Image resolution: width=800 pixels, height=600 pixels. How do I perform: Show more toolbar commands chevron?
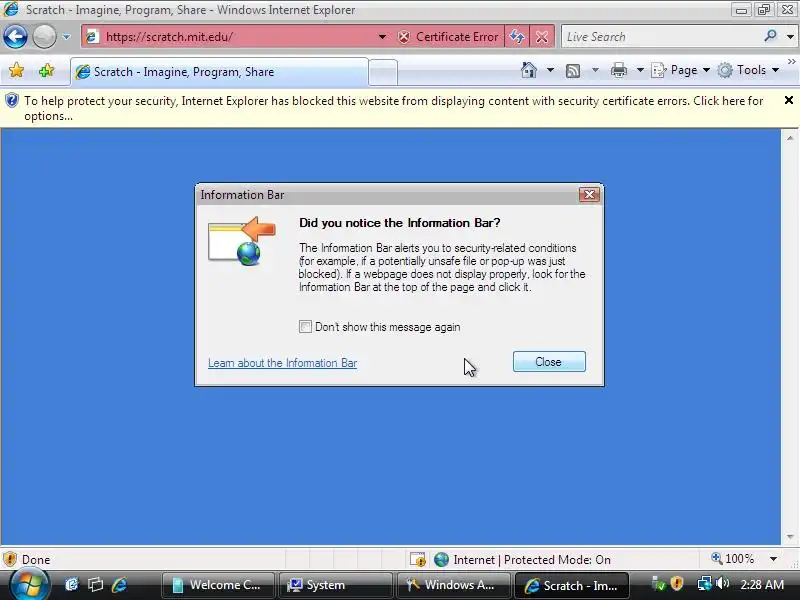(791, 62)
